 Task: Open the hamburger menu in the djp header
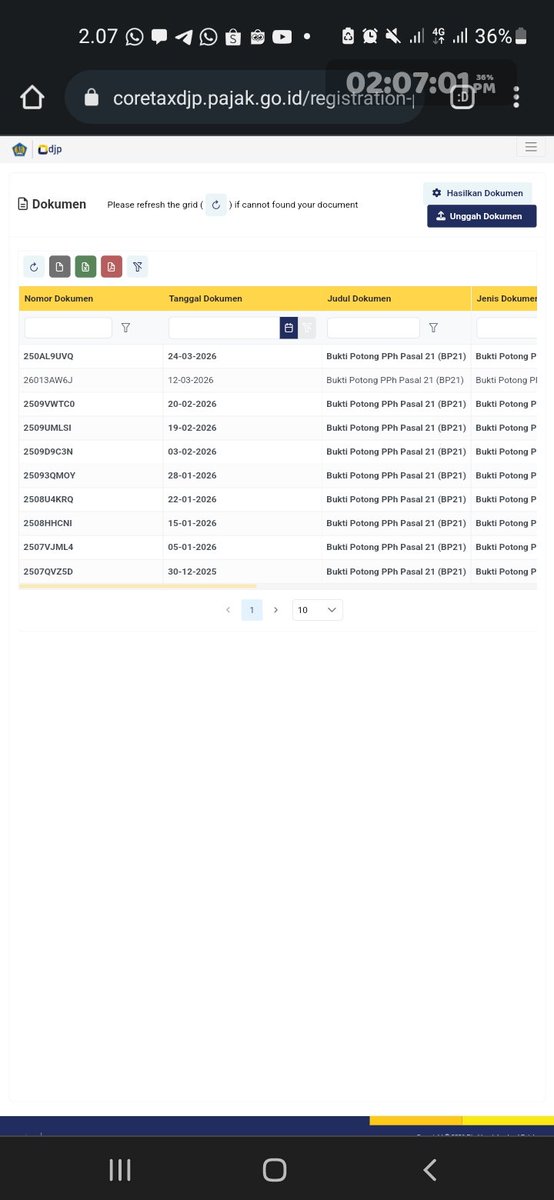point(530,148)
